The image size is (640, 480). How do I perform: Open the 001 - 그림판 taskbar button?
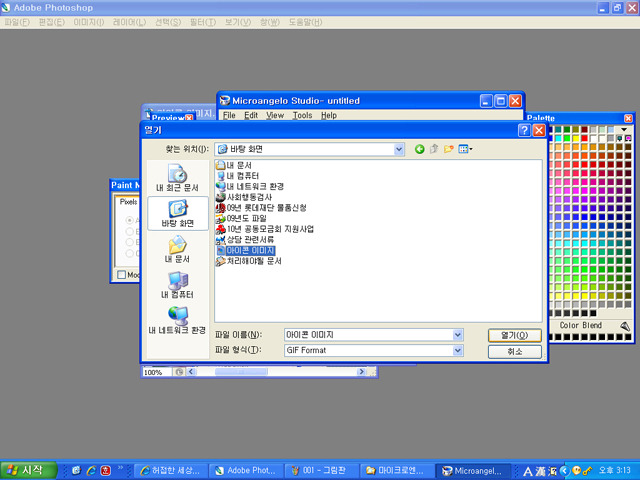322,471
